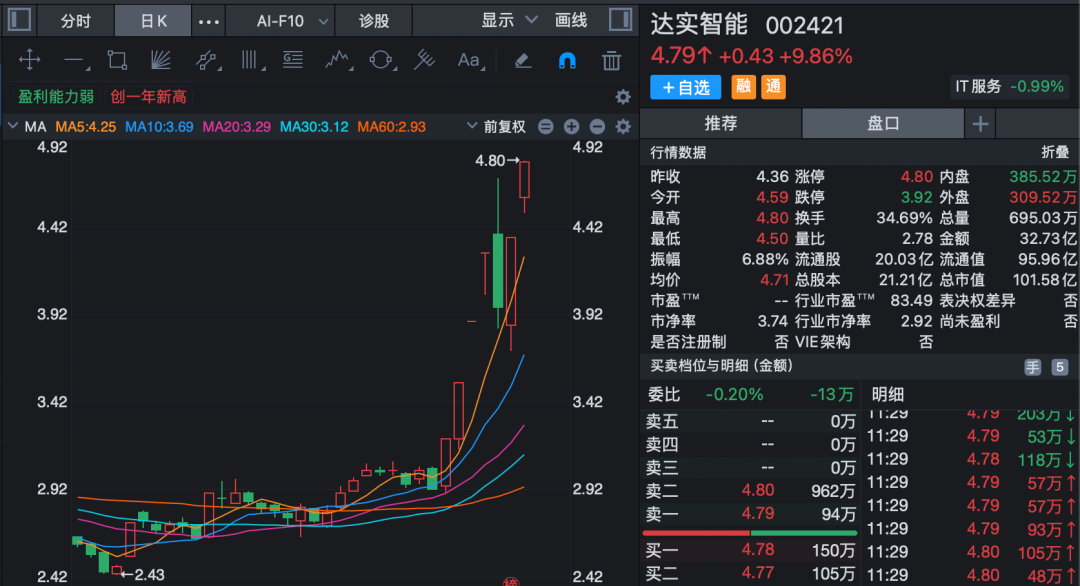
Task: Select the golden ratio lines tool
Action: click(293, 60)
